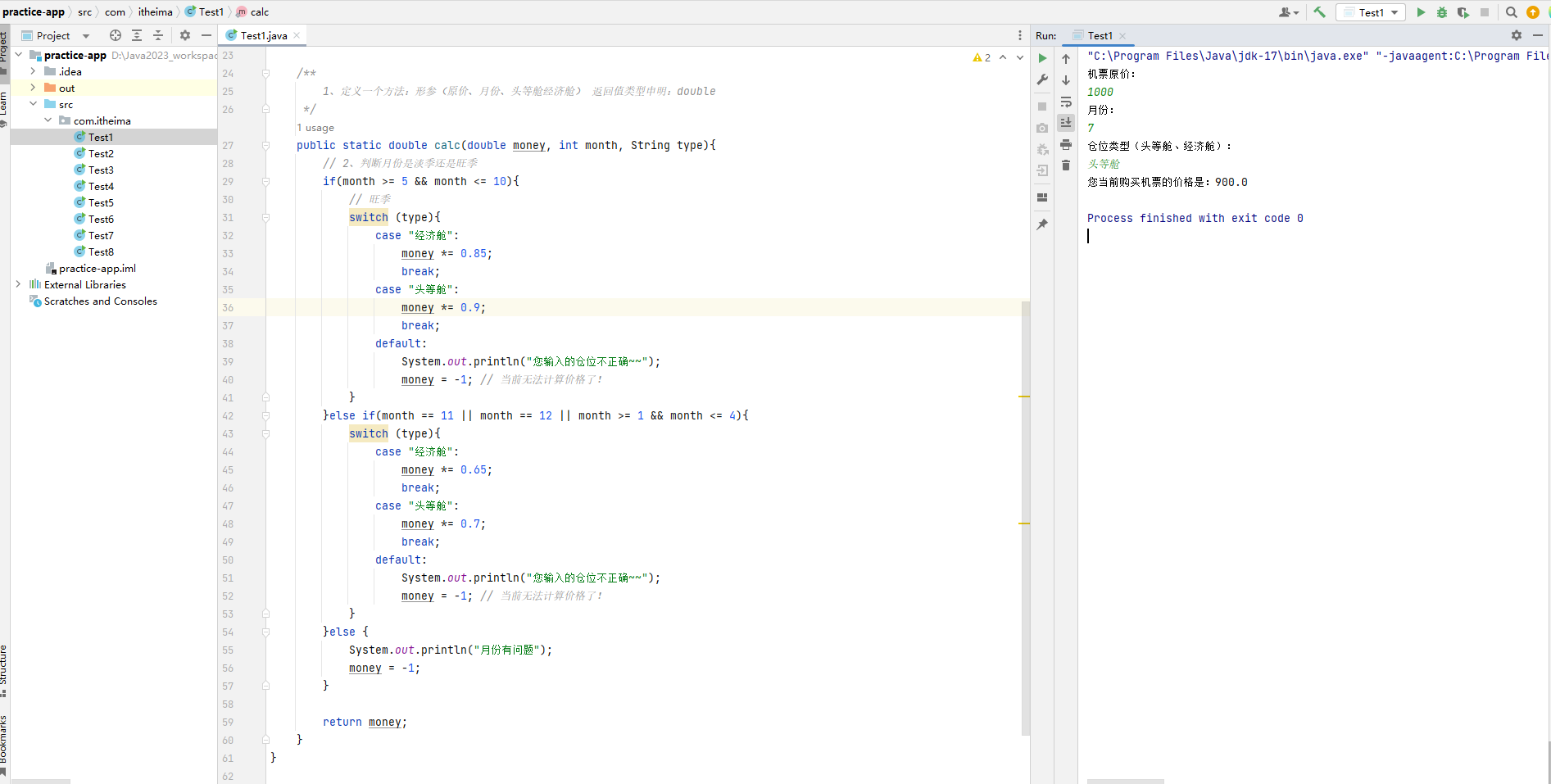Click the Run console horizontal scrollbar
The image size is (1551, 784).
pos(1125,782)
